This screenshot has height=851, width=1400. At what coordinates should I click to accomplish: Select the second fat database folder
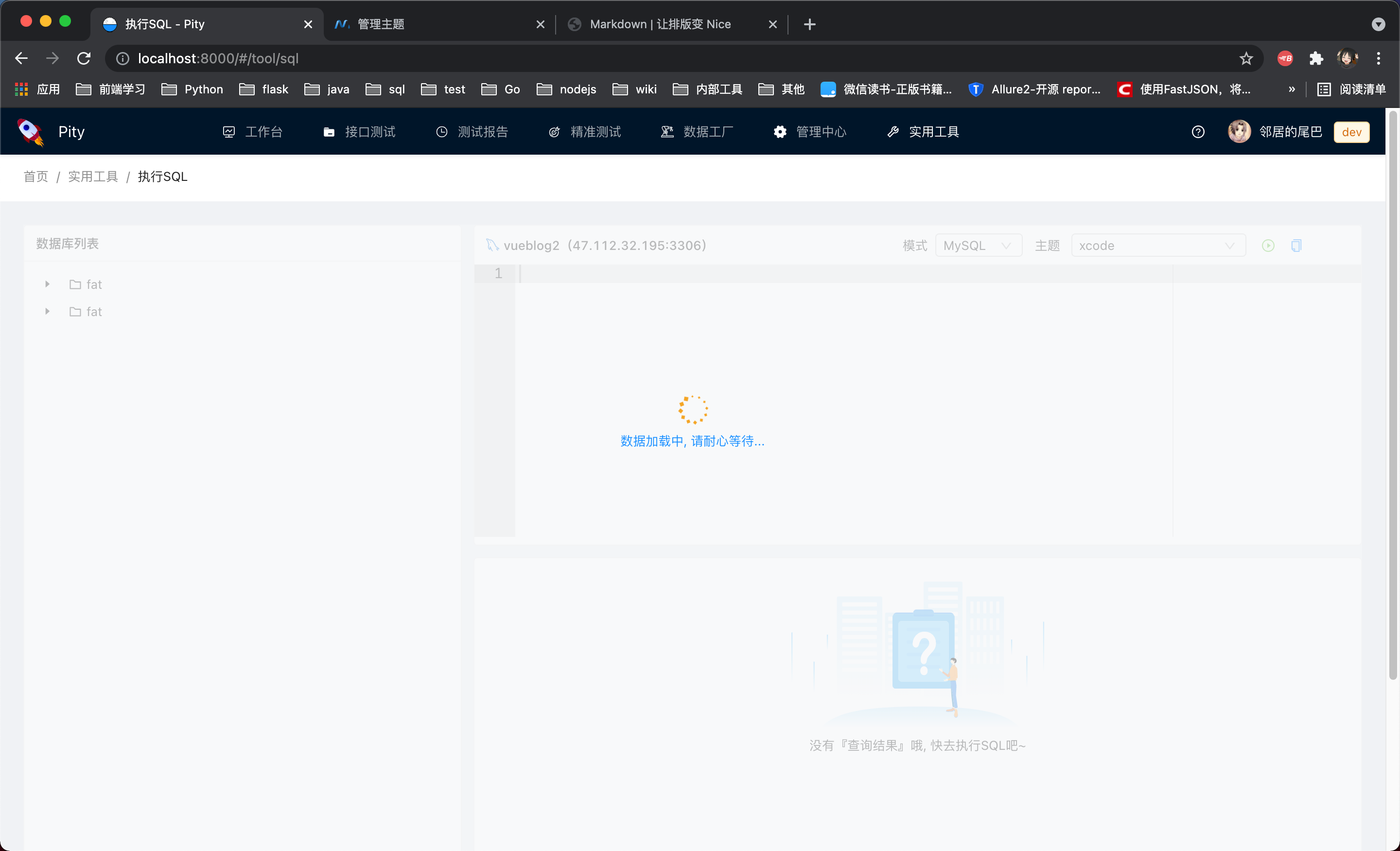point(86,312)
